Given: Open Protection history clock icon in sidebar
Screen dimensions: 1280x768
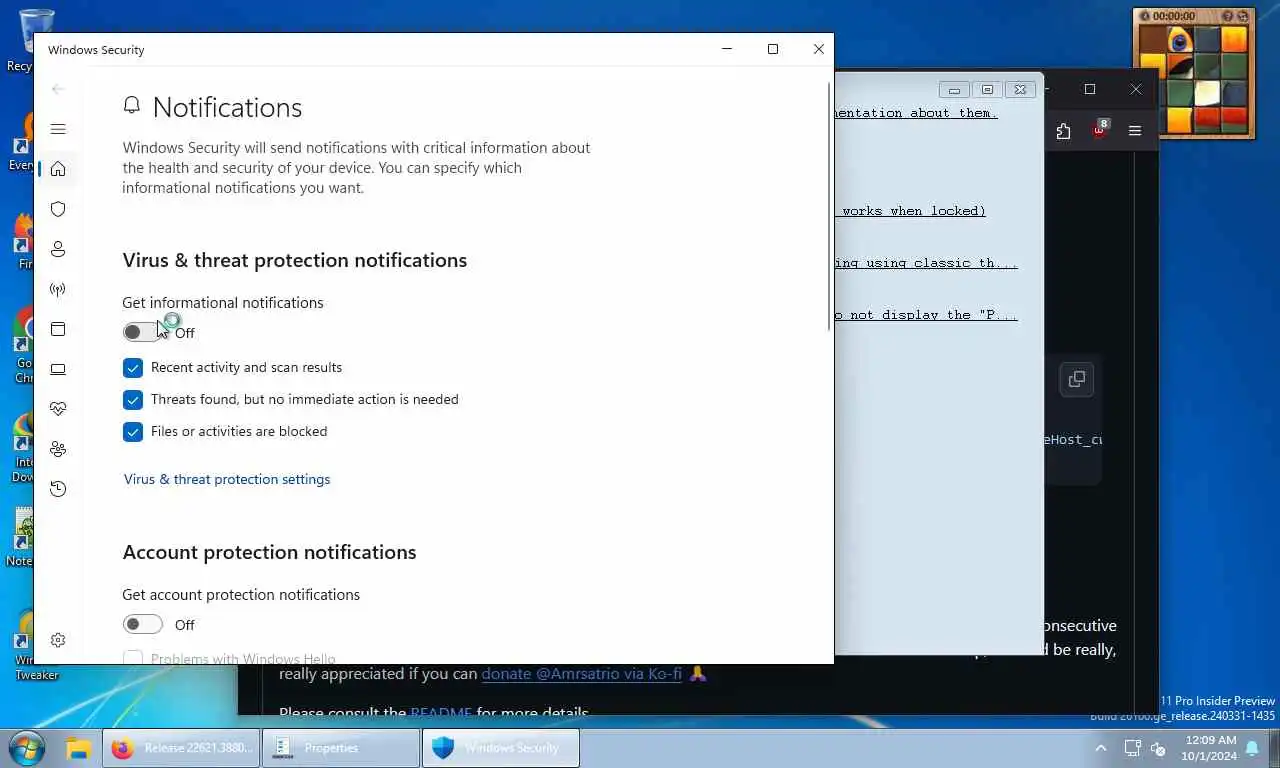Looking at the screenshot, I should pos(58,489).
